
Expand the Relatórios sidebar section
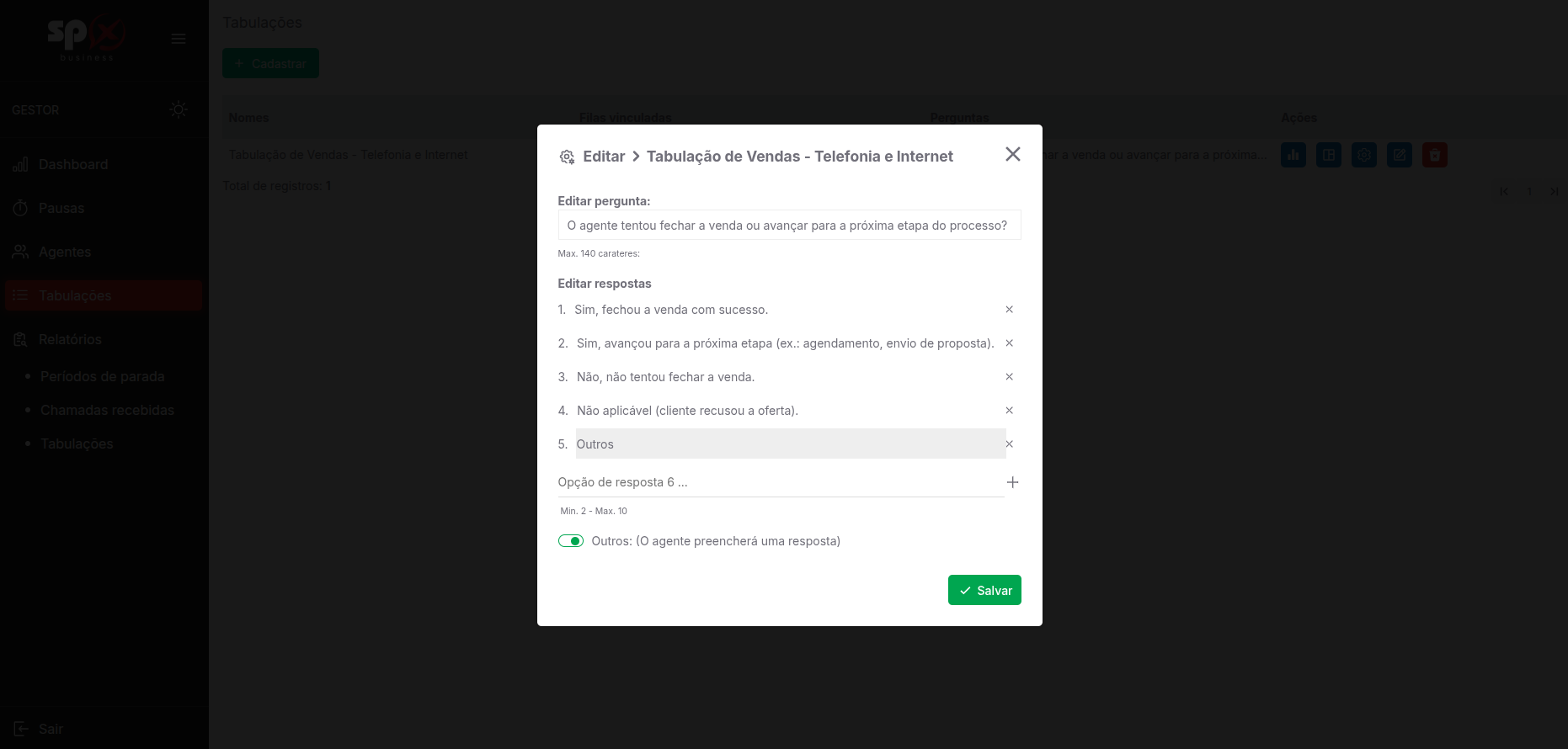[x=70, y=340]
